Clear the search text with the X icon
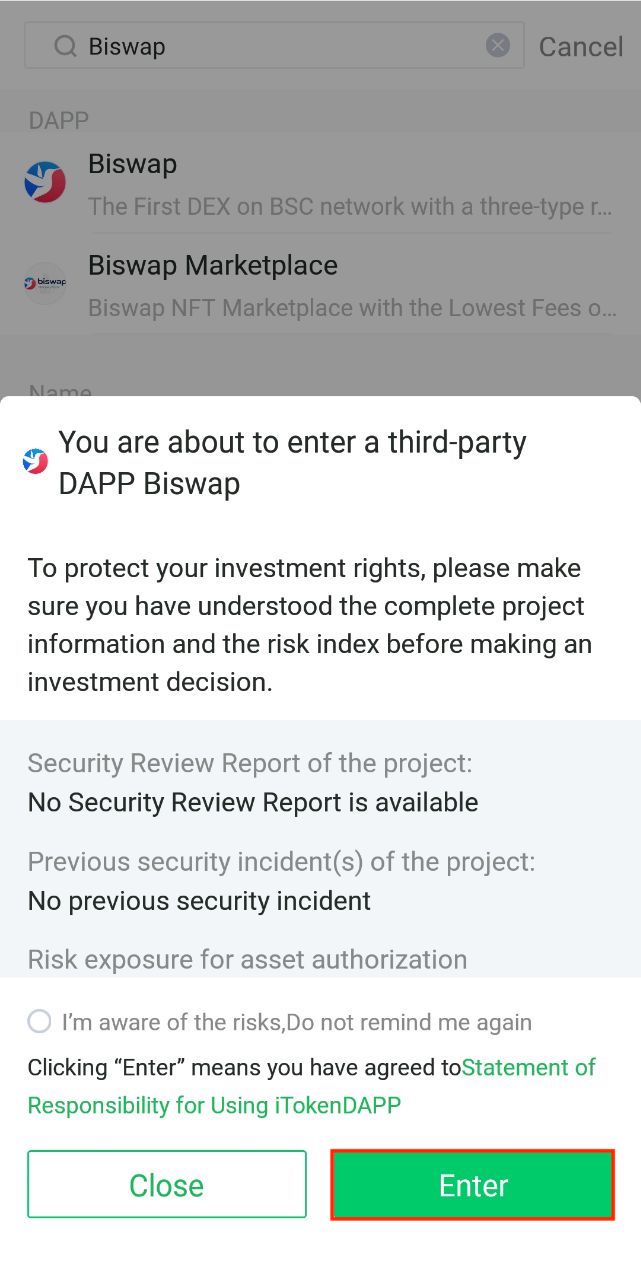Viewport: 641px width, 1280px height. pos(498,46)
